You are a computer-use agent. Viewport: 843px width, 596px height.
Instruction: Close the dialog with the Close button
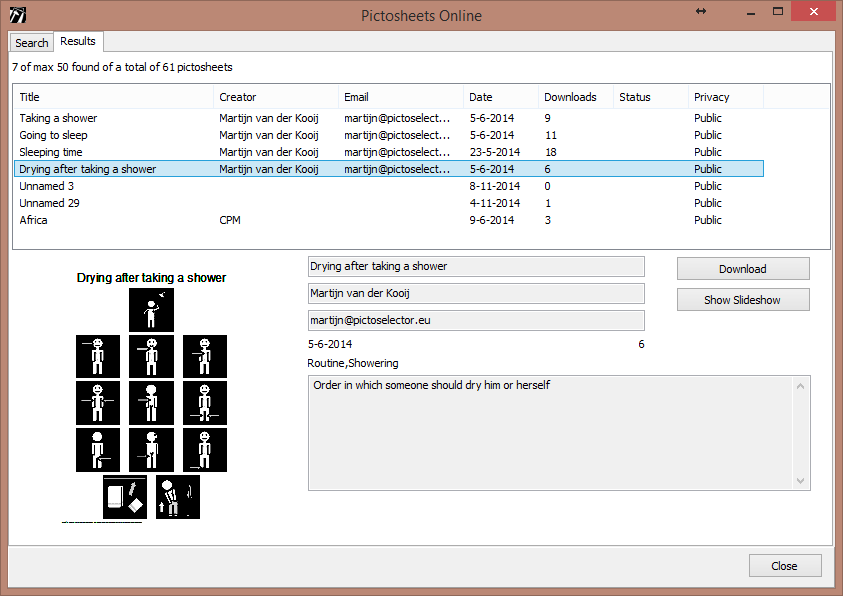click(784, 566)
